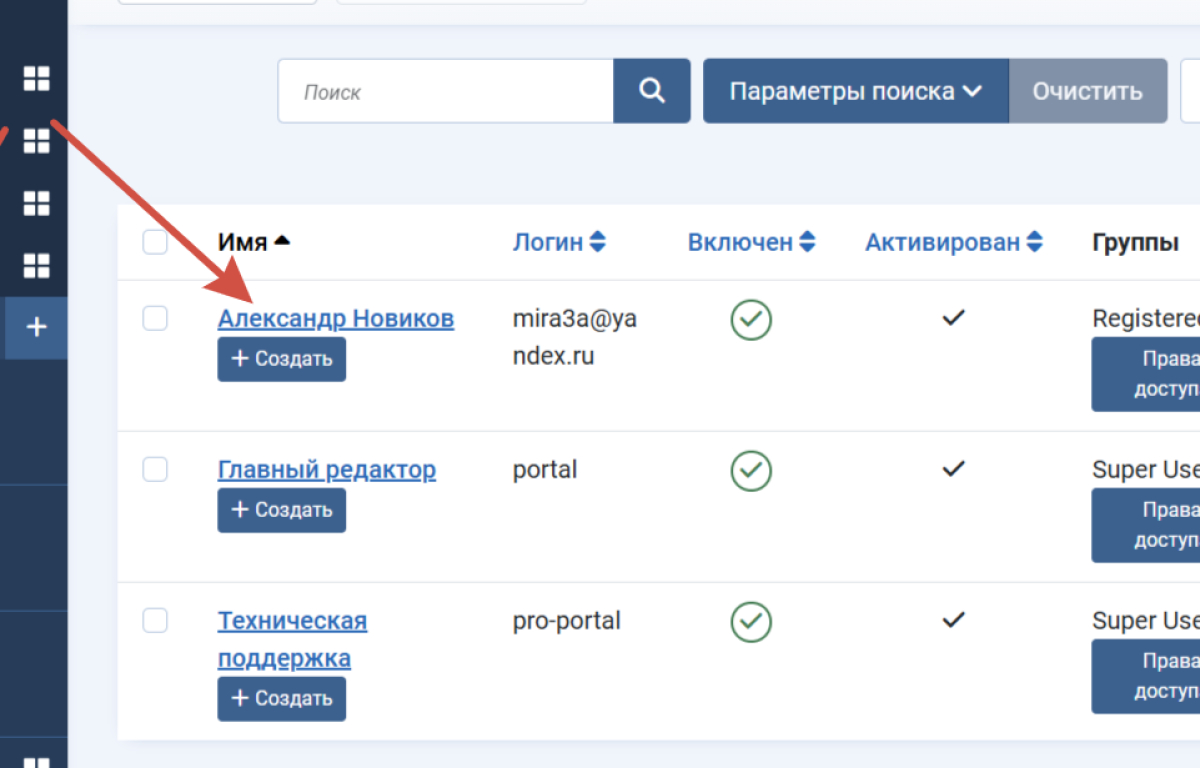Toggle enabled status icon for Техническая поддержка
This screenshot has width=1200, height=768.
point(751,621)
